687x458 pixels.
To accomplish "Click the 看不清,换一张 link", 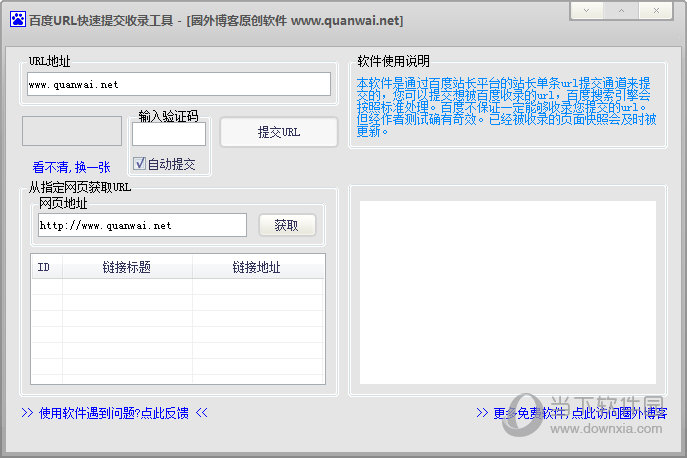I will (71, 167).
